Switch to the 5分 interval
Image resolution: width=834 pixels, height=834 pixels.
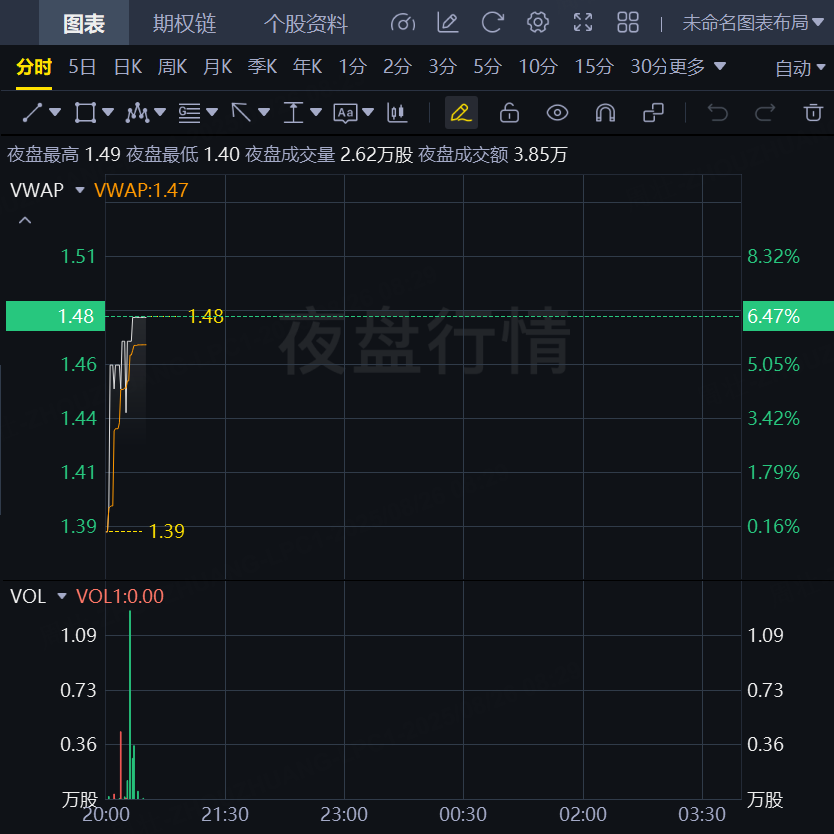(487, 67)
